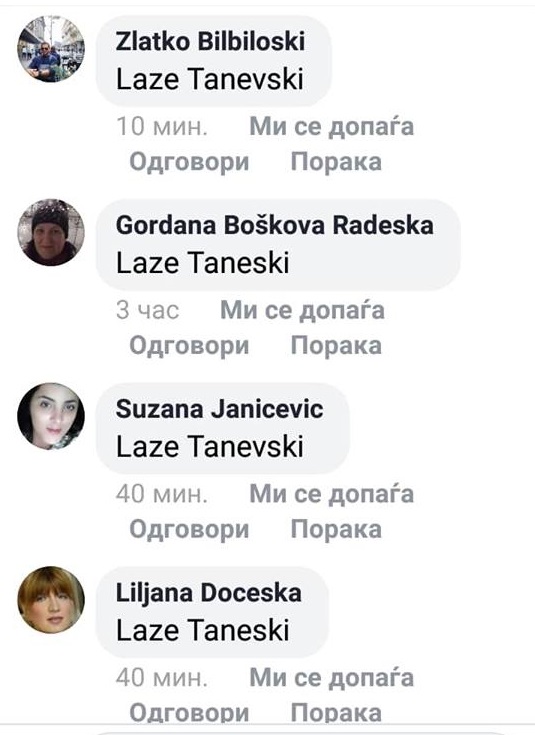535x735 pixels.
Task: Click the name Gordana Boškova Radeska
Action: click(274, 225)
